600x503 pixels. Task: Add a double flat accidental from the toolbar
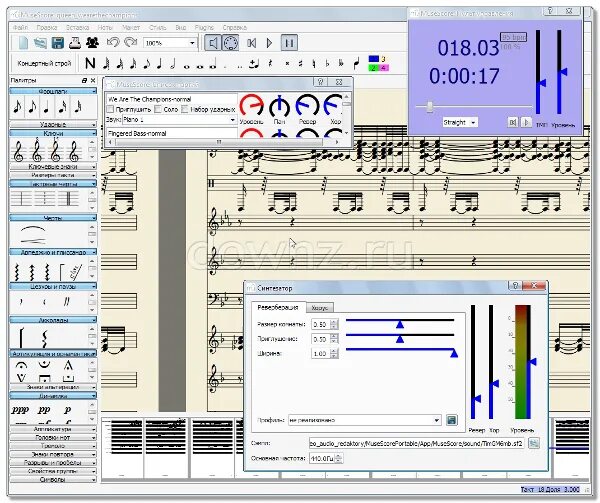341,64
